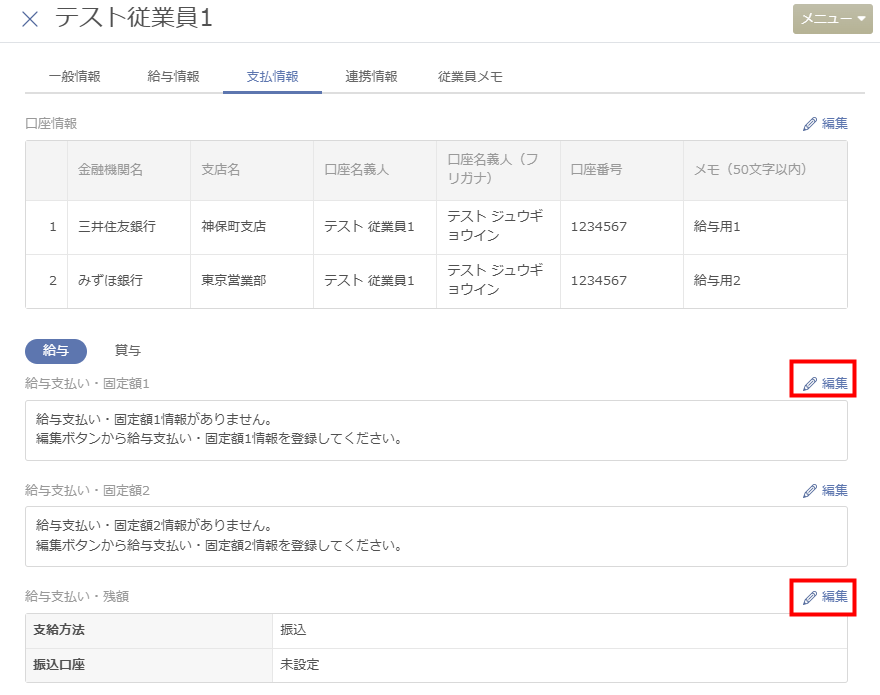Open the メニュー dropdown button
The height and width of the screenshot is (695, 880).
(832, 19)
